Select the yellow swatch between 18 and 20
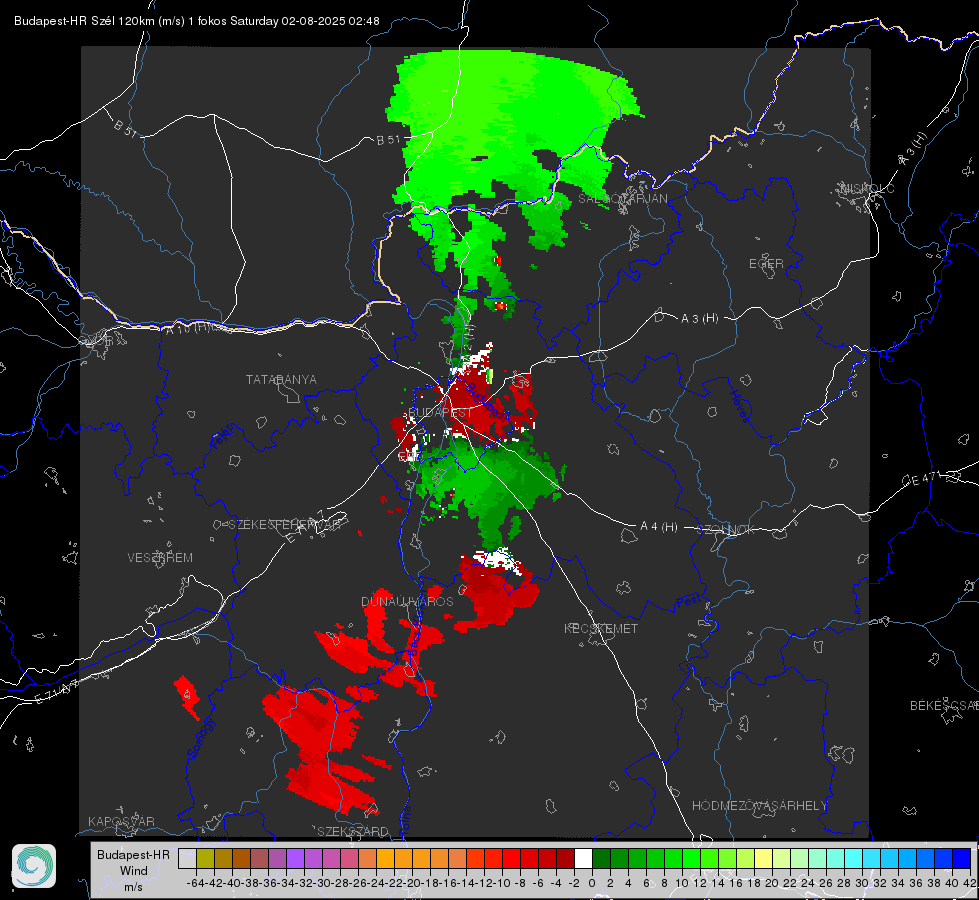 [763, 859]
